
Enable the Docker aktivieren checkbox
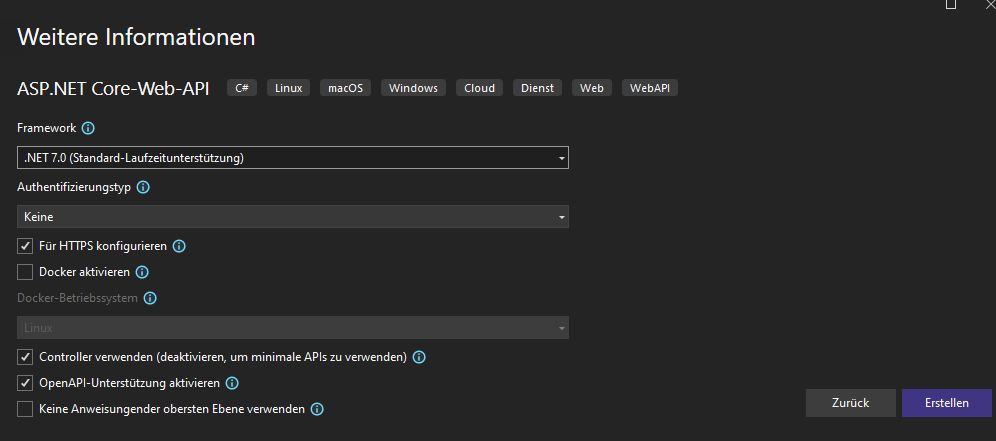point(25,272)
